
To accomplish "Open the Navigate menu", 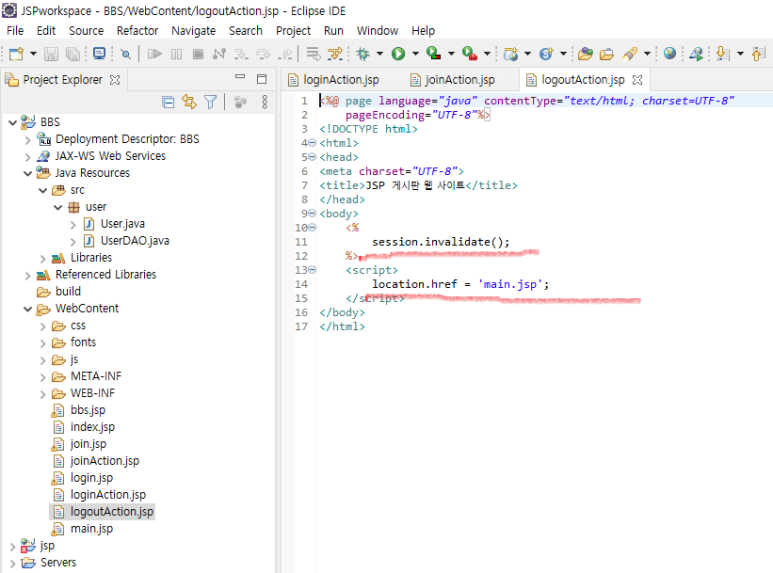I will coord(193,31).
